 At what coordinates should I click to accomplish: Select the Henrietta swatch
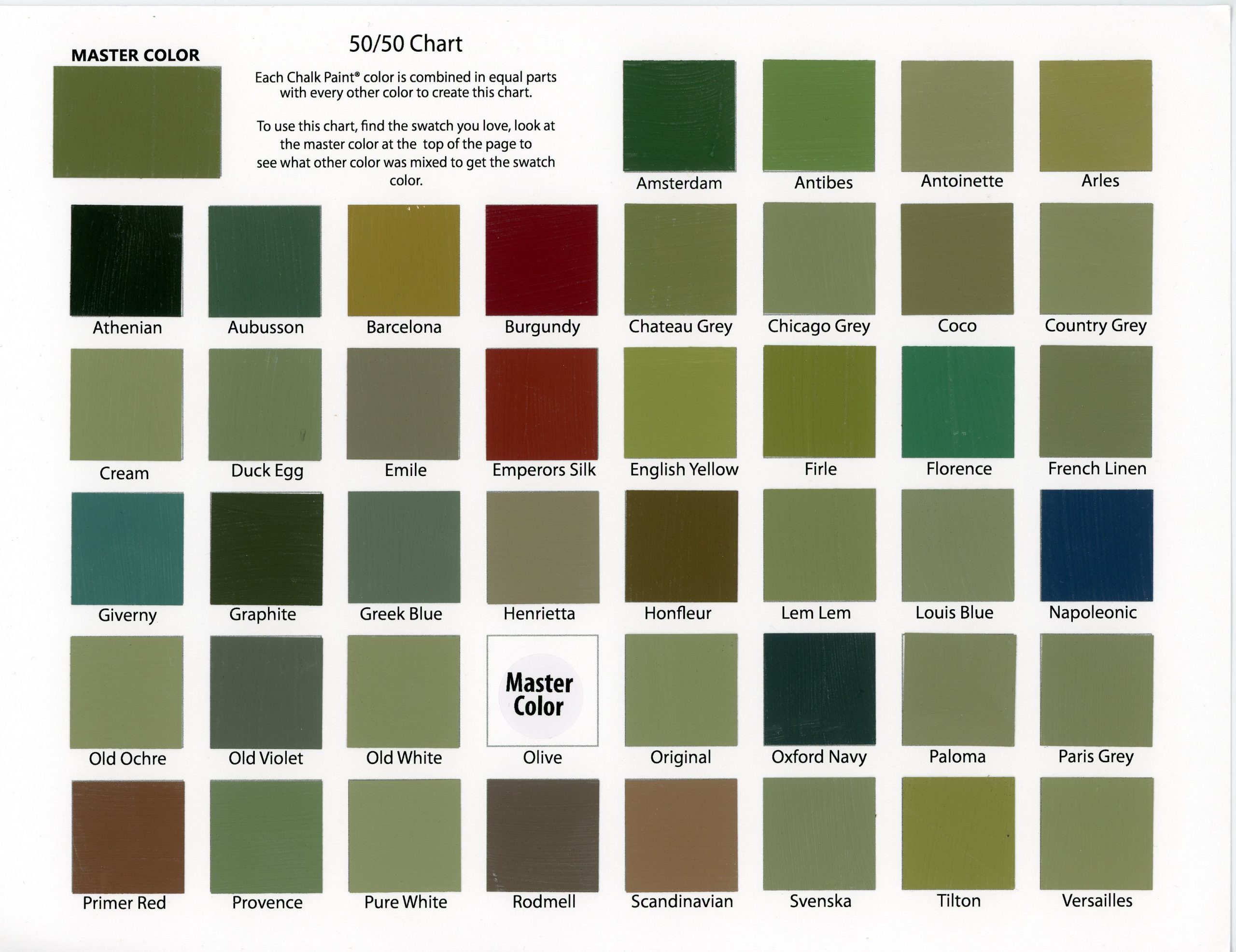click(x=543, y=547)
